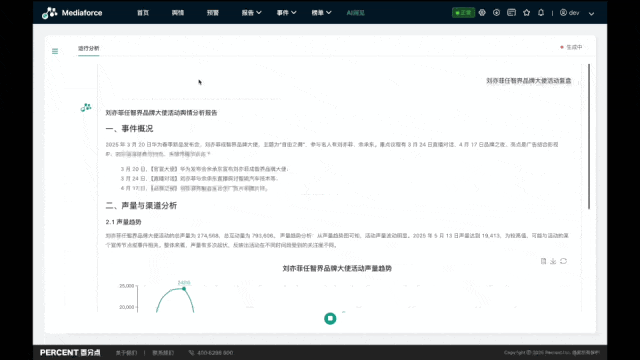Click the 2.1 声量趋势 subheading
The width and height of the screenshot is (640, 360).
pyautogui.click(x=123, y=222)
